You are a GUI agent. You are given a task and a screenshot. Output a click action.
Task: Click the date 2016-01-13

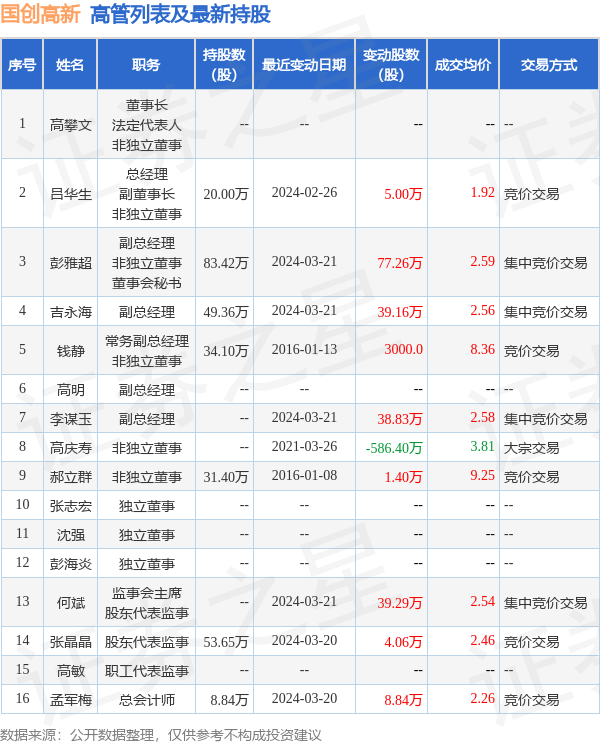click(x=304, y=350)
